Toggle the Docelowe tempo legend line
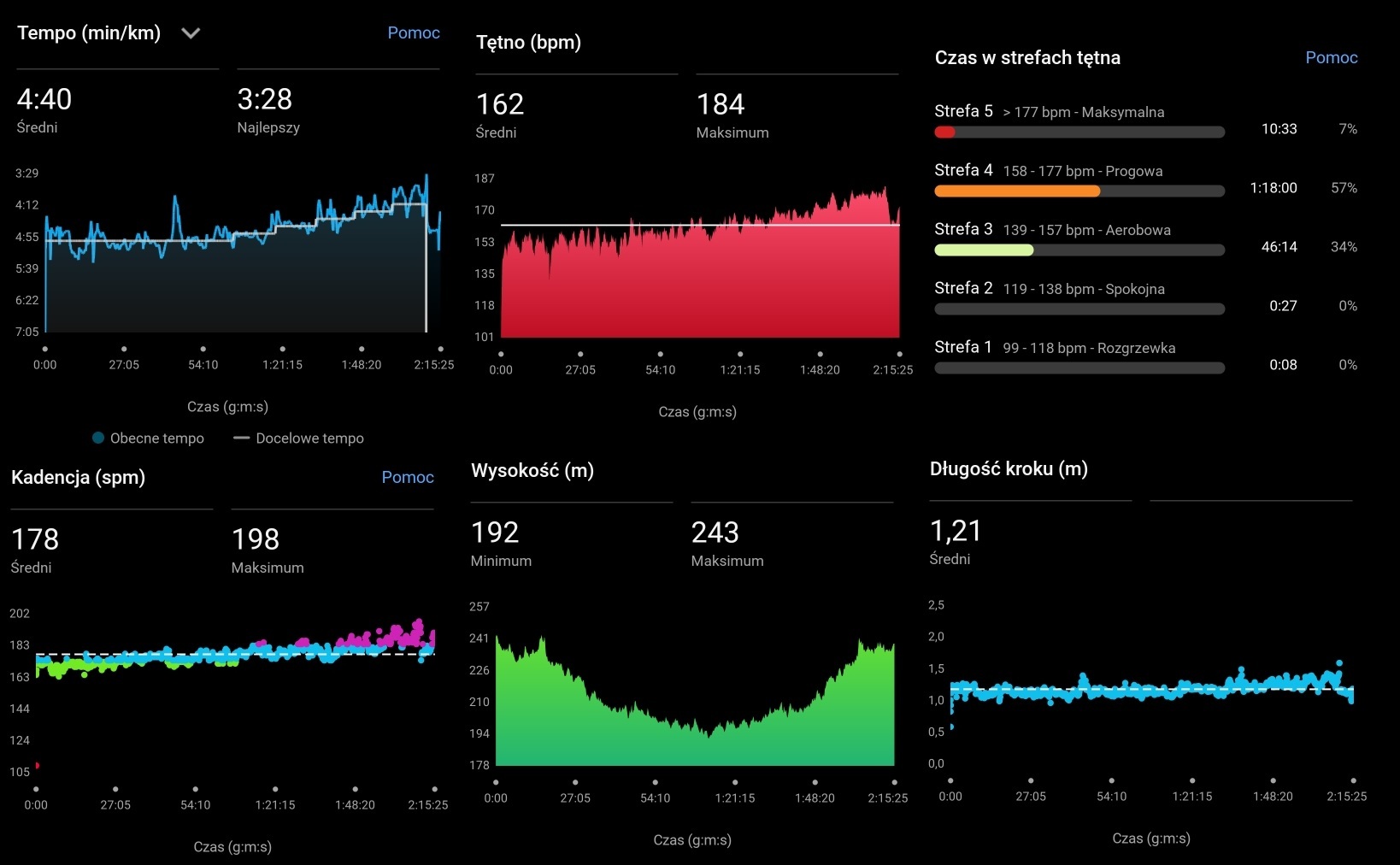 coord(241,438)
